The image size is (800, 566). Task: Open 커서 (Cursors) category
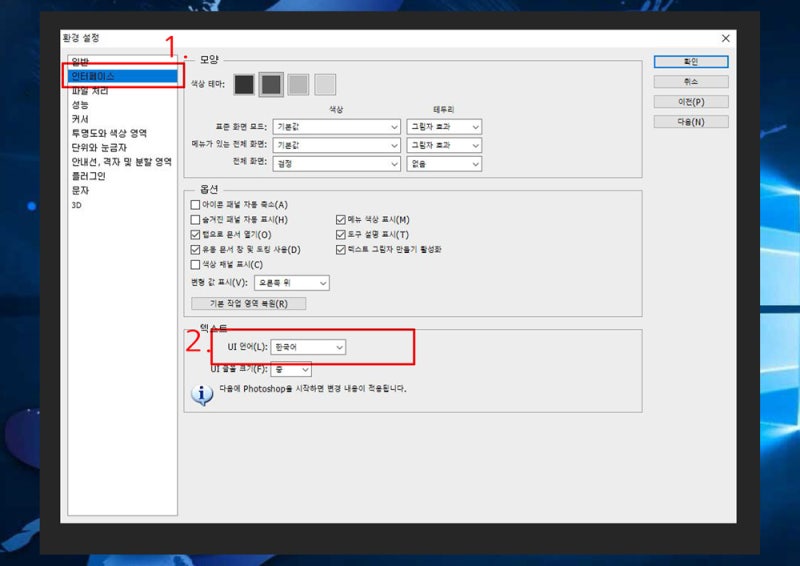80,119
